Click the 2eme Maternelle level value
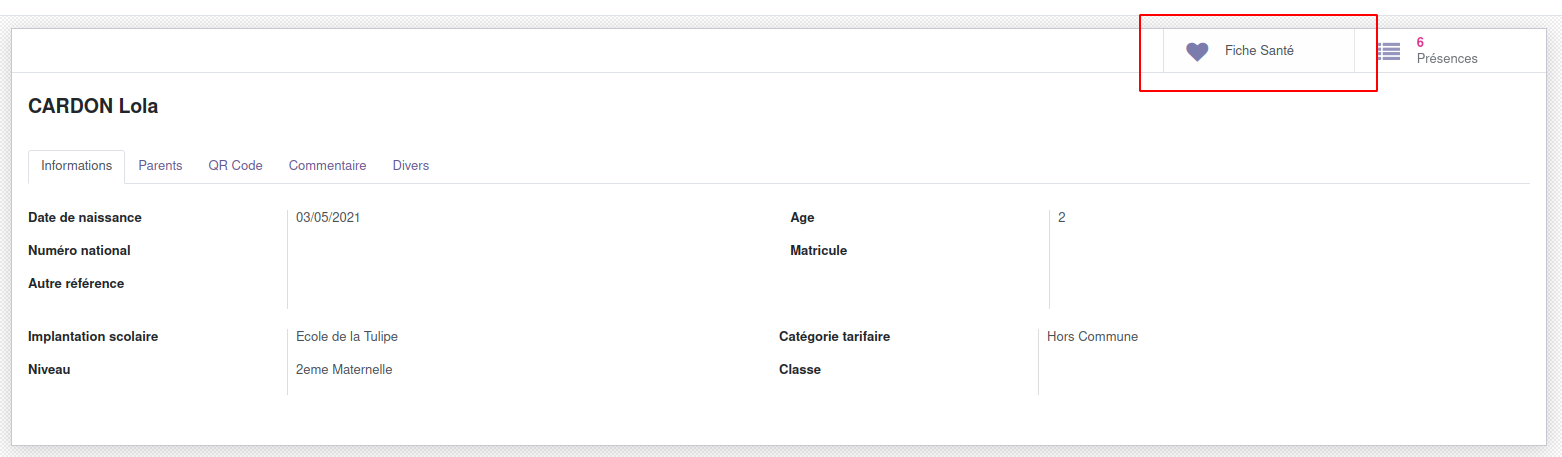The width and height of the screenshot is (1562, 457). coord(344,370)
